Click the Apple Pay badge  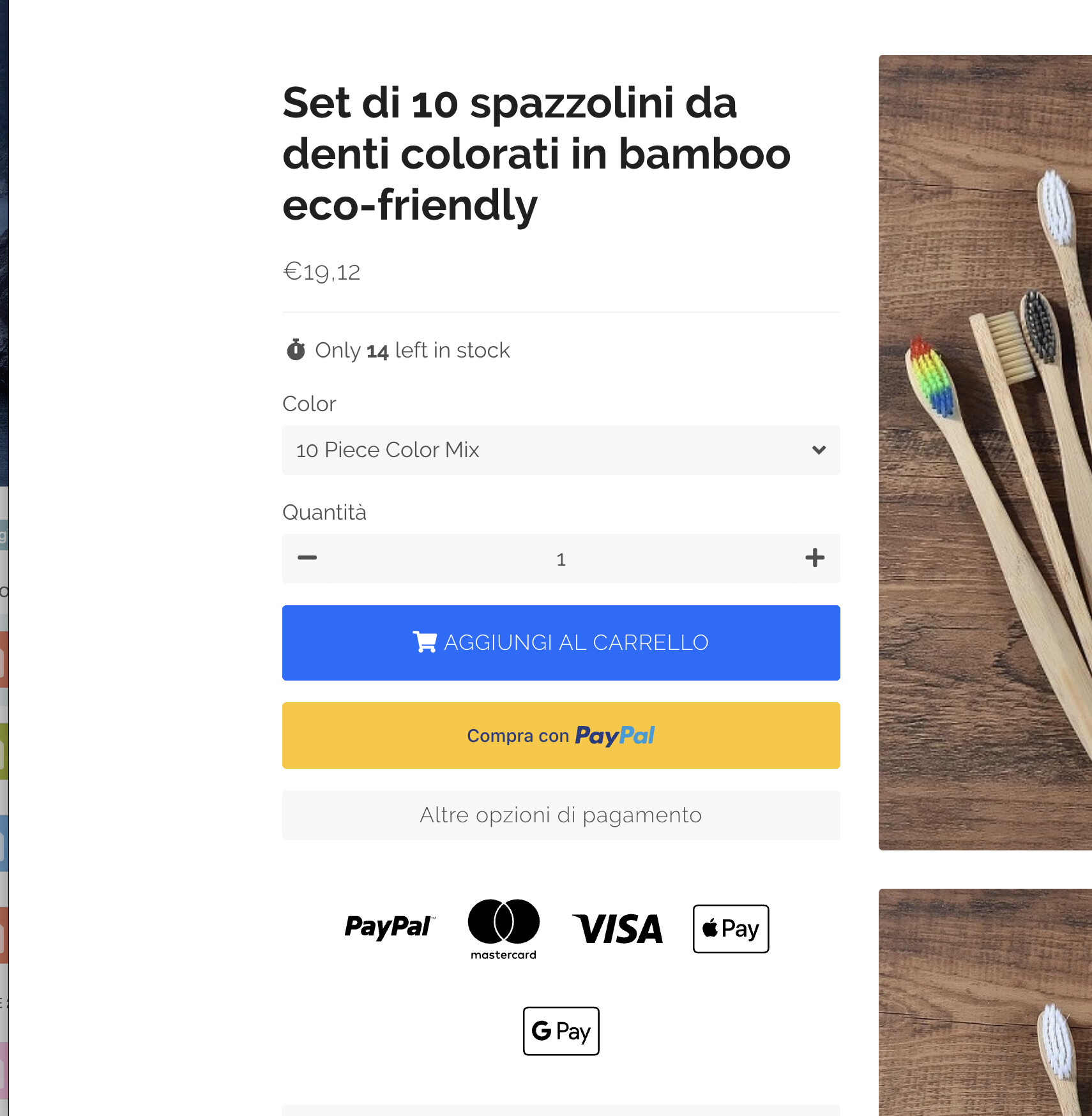(731, 929)
